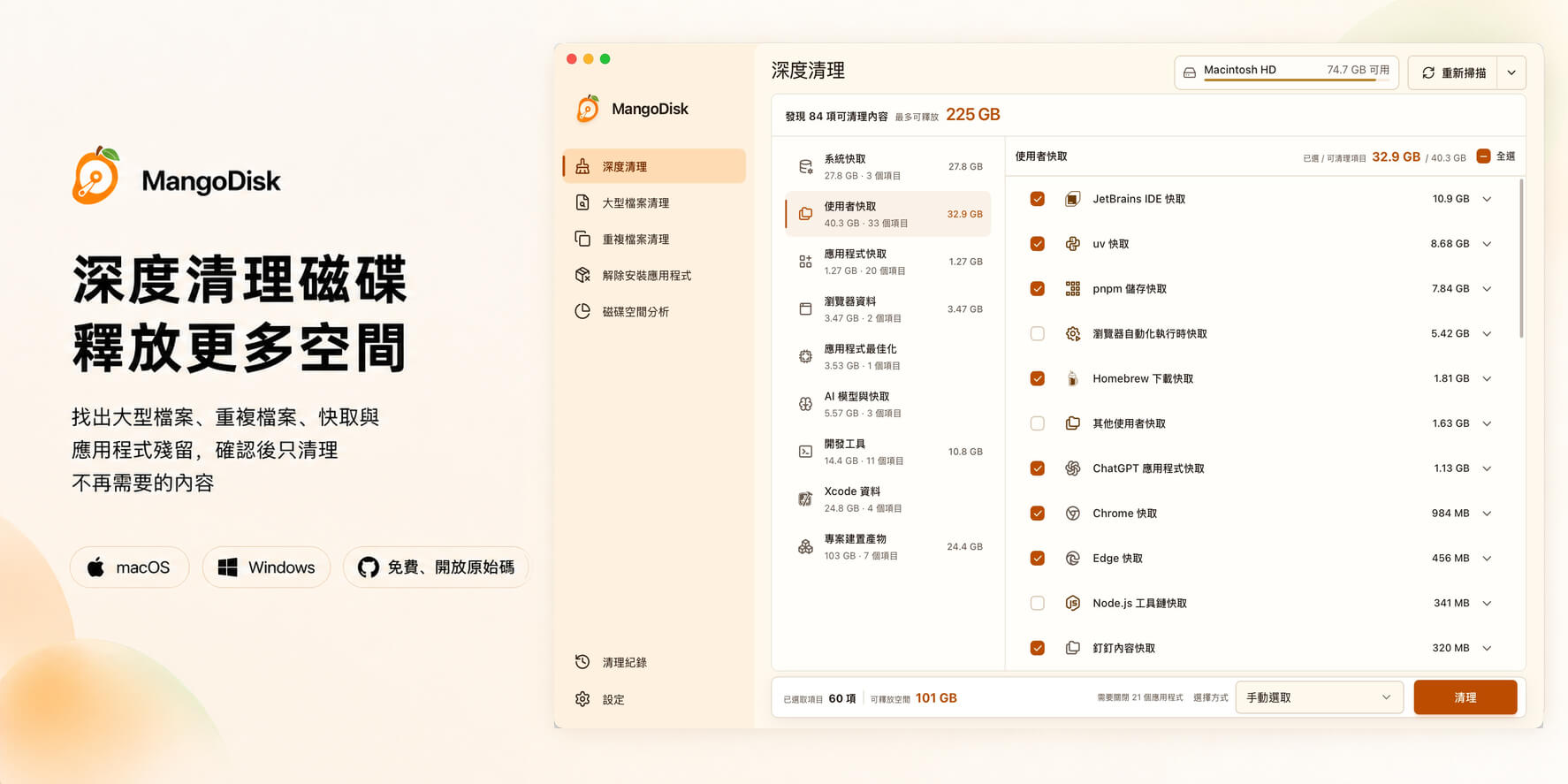Open 大型檔案清理 from the sidebar
Image resolution: width=1568 pixels, height=784 pixels.
[654, 202]
